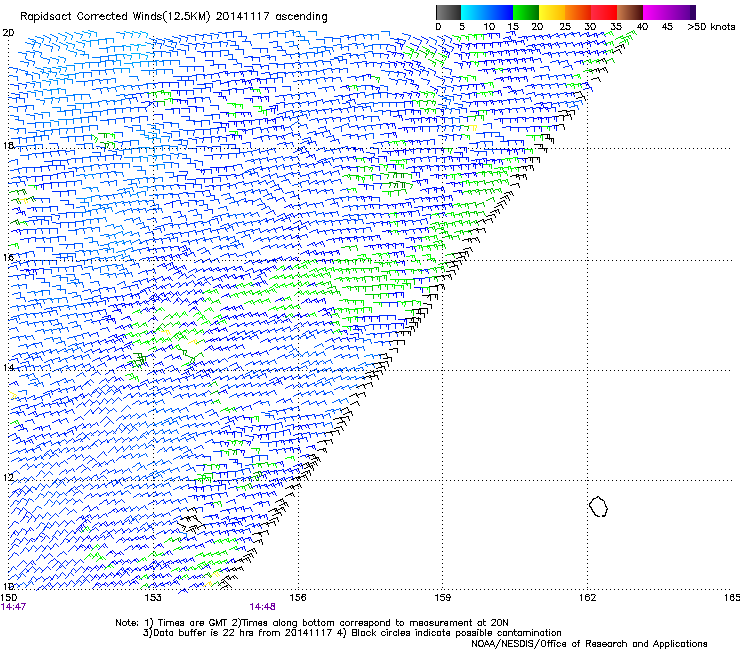Pick the yellow 20-25 knots legend color
Viewport: 740px width, 650px height.
coord(552,12)
